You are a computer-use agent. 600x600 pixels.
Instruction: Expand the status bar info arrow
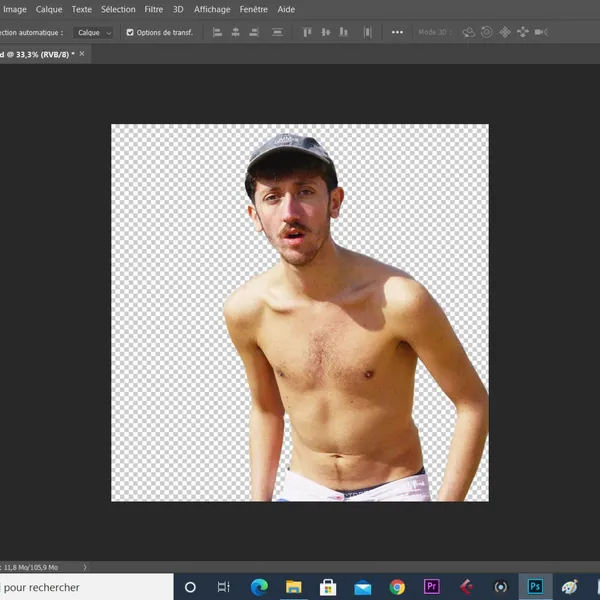point(85,567)
